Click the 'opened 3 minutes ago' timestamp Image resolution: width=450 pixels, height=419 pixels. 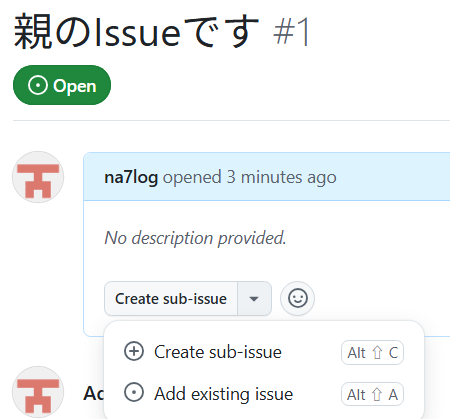(x=249, y=177)
